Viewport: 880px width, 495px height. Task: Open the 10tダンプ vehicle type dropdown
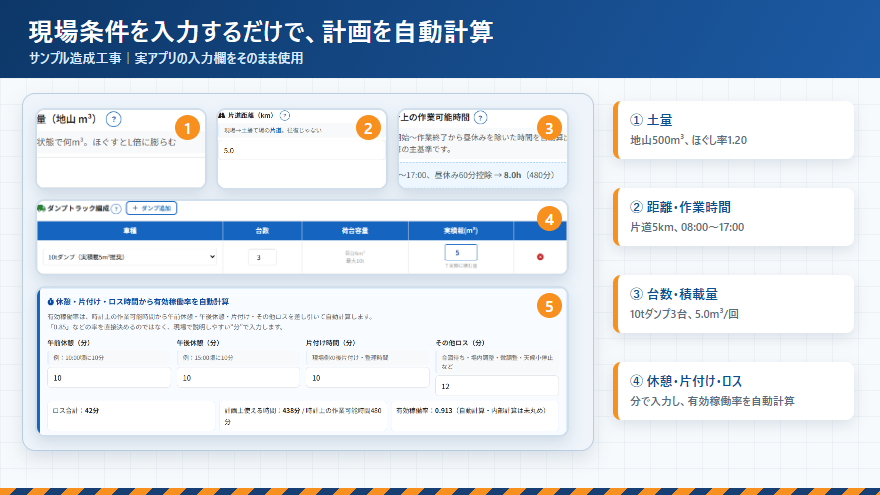[x=130, y=257]
